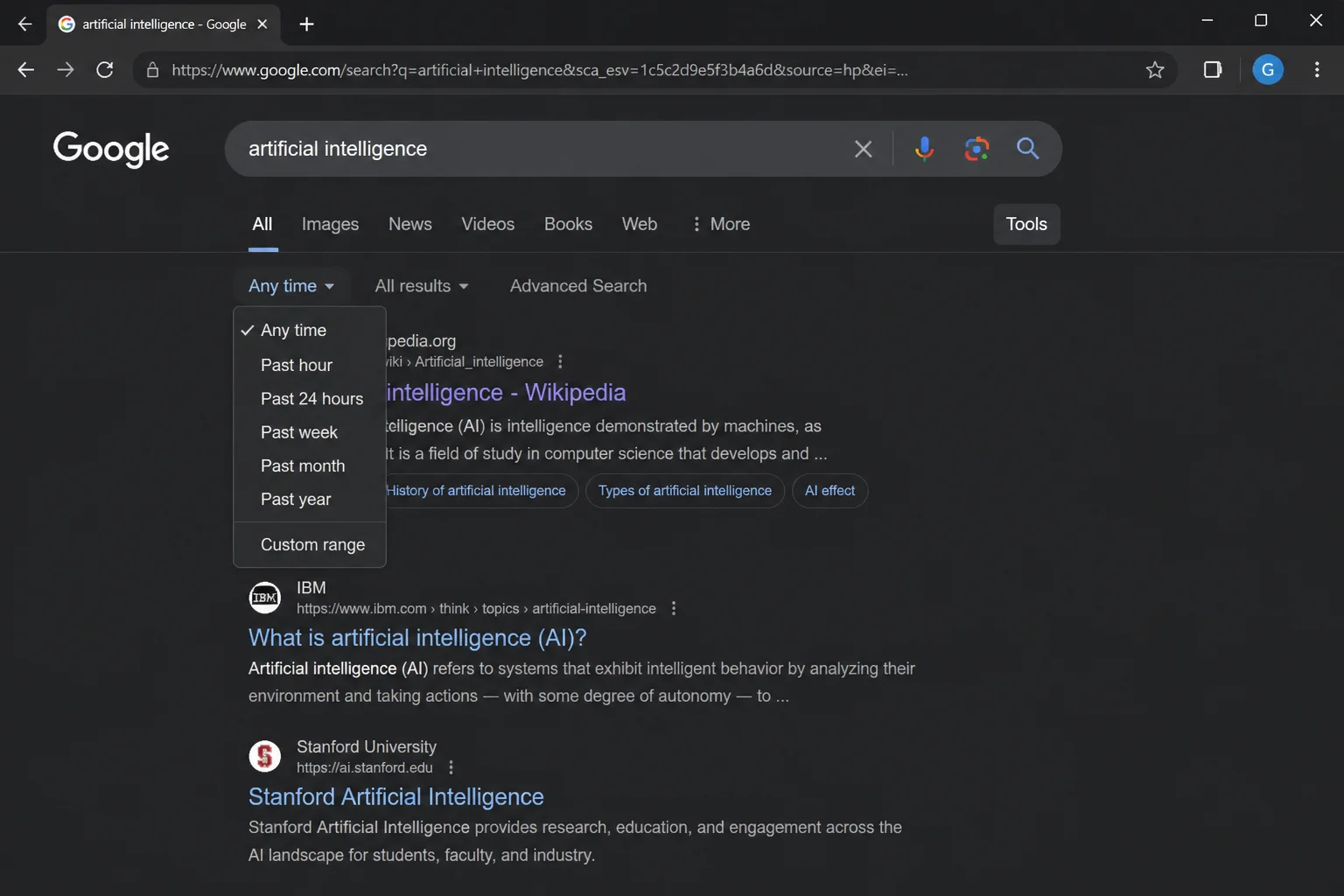This screenshot has height=896, width=1344.
Task: Search by image with Lens icon
Action: (x=976, y=149)
